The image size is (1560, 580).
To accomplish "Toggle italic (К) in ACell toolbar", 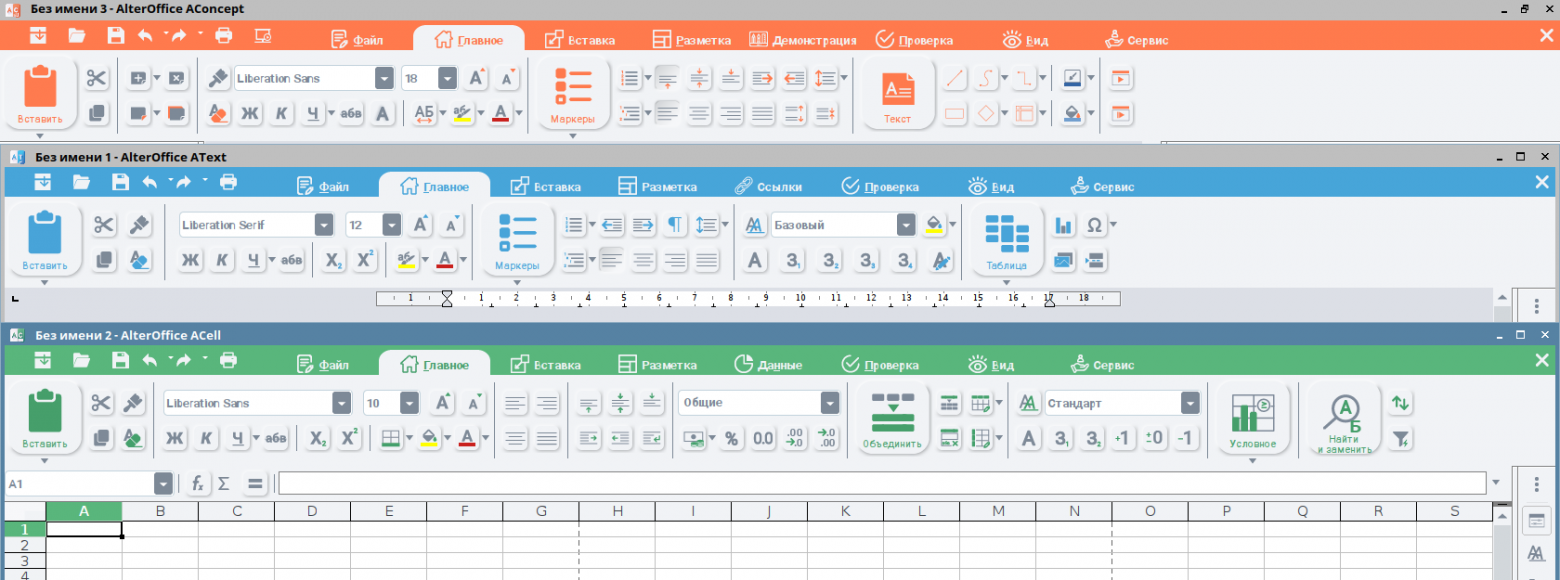I will [x=206, y=438].
